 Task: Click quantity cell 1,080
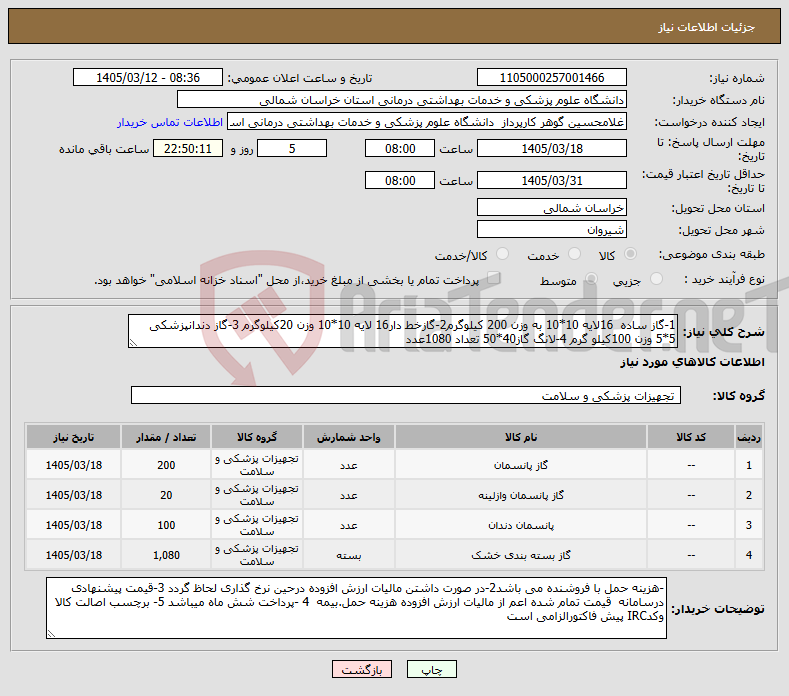(x=166, y=555)
